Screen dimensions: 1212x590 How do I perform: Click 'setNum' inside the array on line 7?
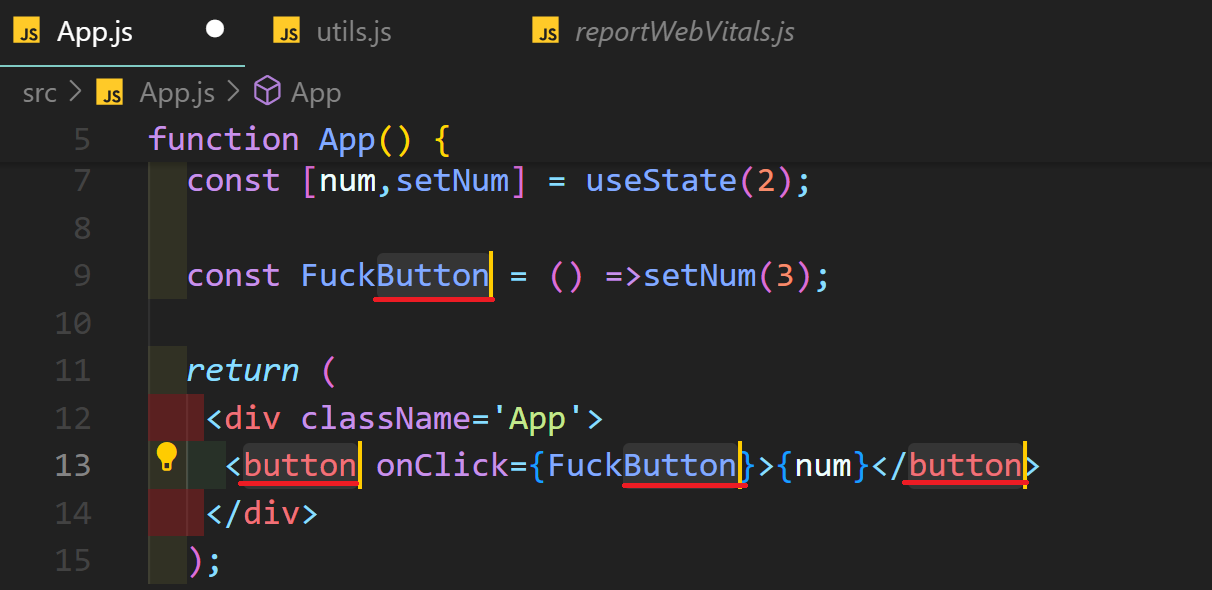(453, 181)
